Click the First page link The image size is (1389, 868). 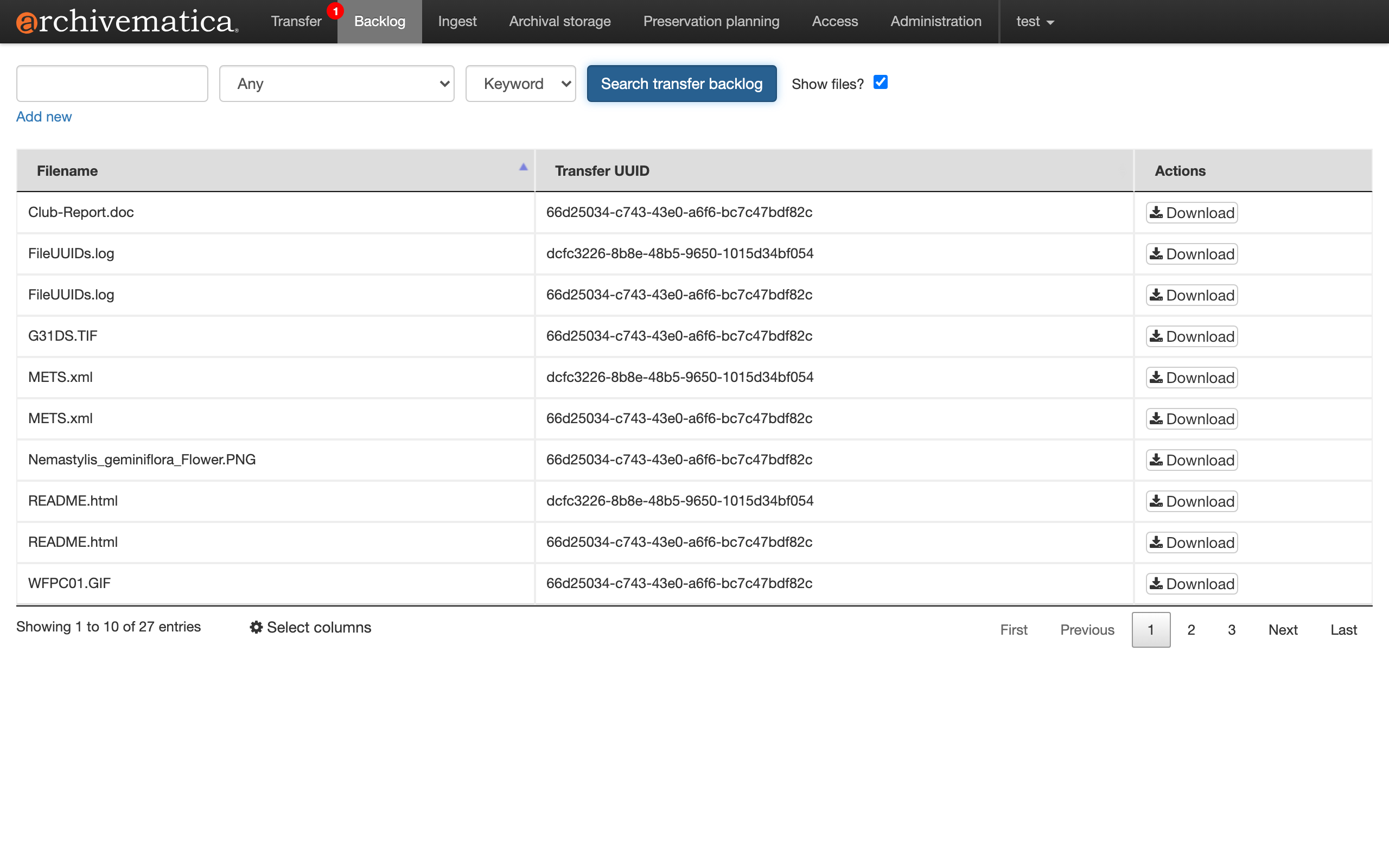[x=1014, y=630]
